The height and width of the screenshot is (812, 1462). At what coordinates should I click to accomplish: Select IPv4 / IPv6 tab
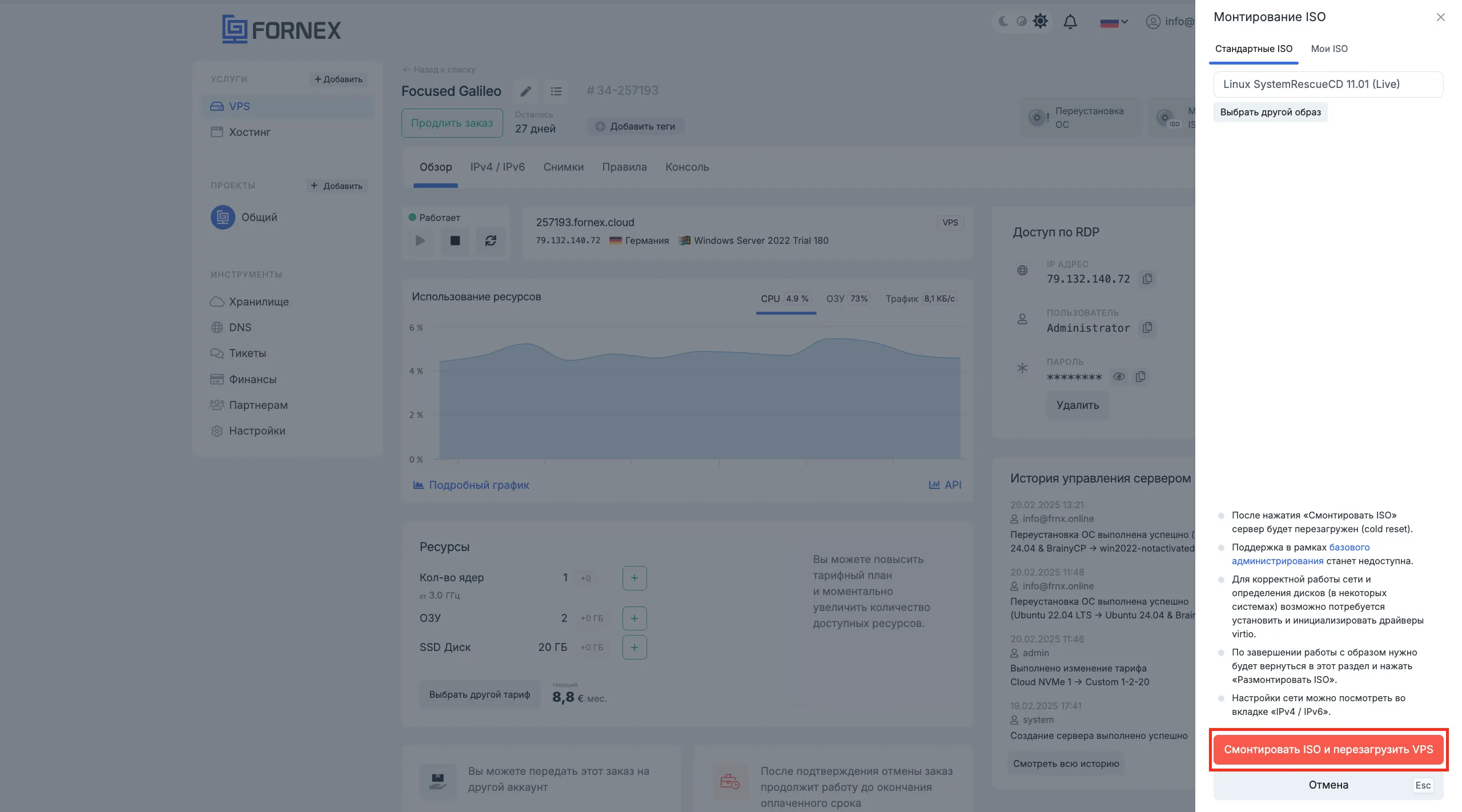497,168
